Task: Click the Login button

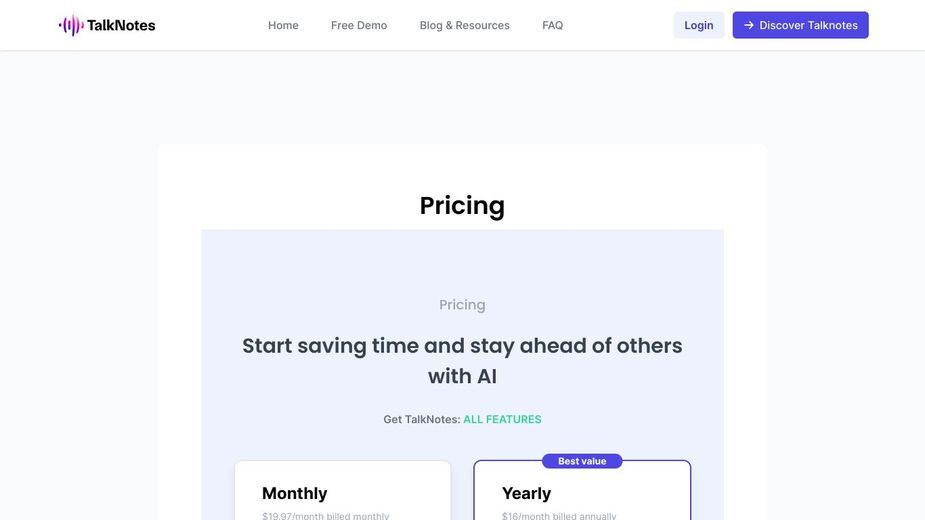Action: pos(698,25)
